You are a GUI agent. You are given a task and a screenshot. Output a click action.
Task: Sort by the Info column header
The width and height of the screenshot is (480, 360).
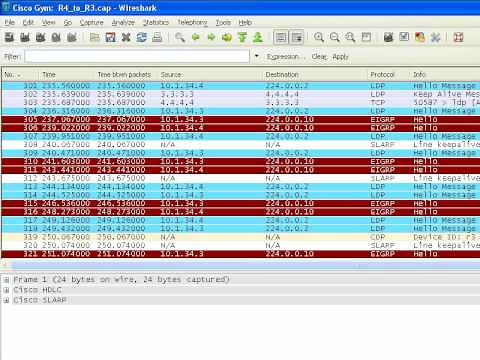[x=445, y=75]
